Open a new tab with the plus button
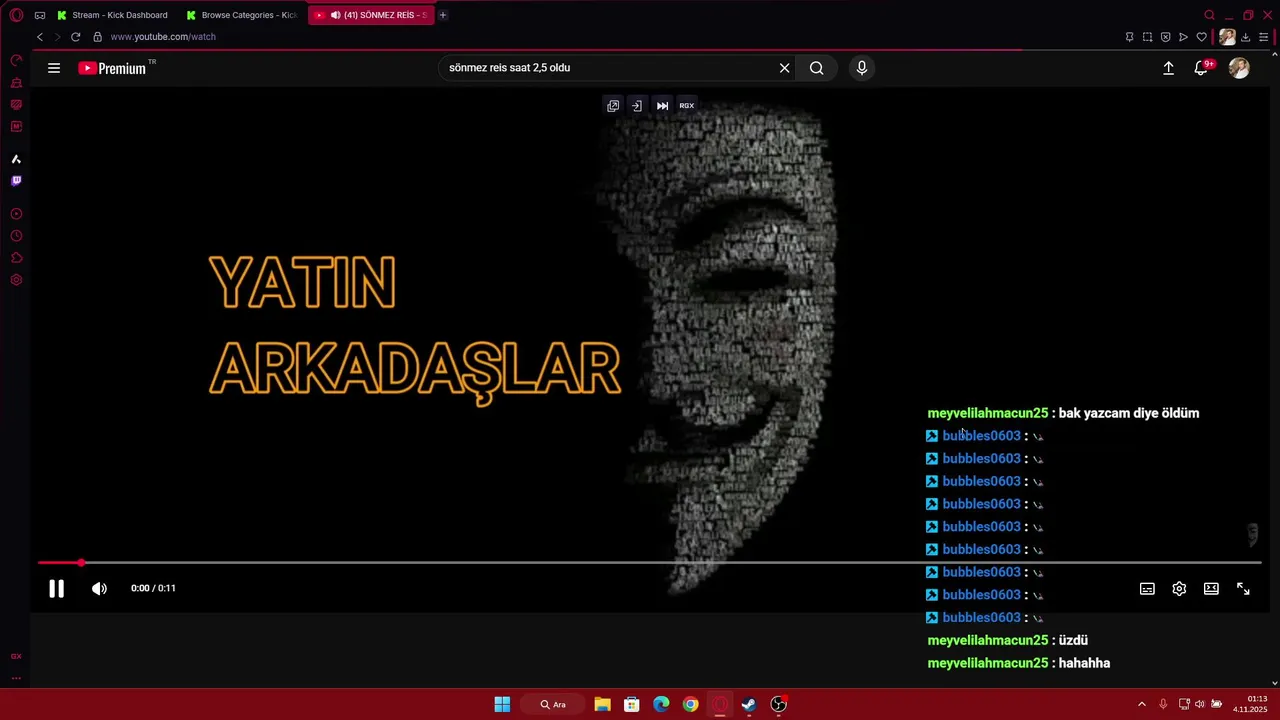 click(x=443, y=15)
